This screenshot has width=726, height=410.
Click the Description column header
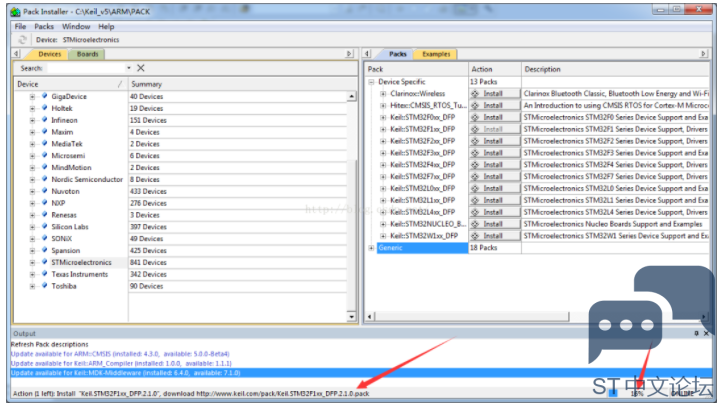615,69
